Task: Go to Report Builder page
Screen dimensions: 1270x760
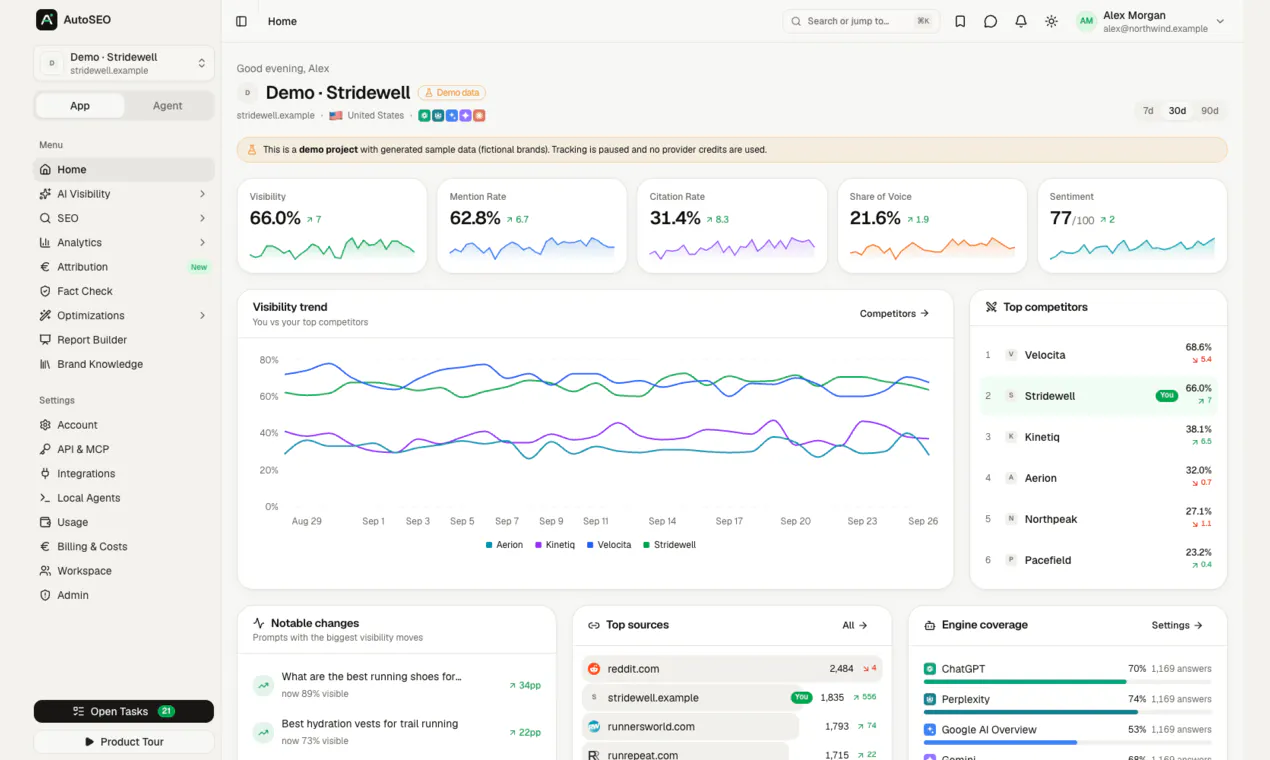Action: pos(124,340)
